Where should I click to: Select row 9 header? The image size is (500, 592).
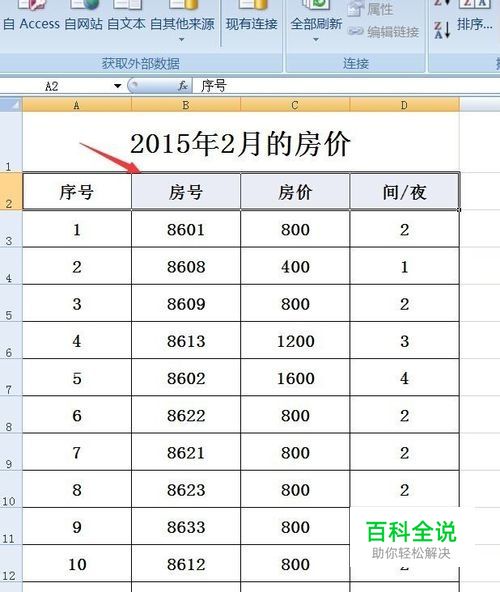[x=11, y=452]
